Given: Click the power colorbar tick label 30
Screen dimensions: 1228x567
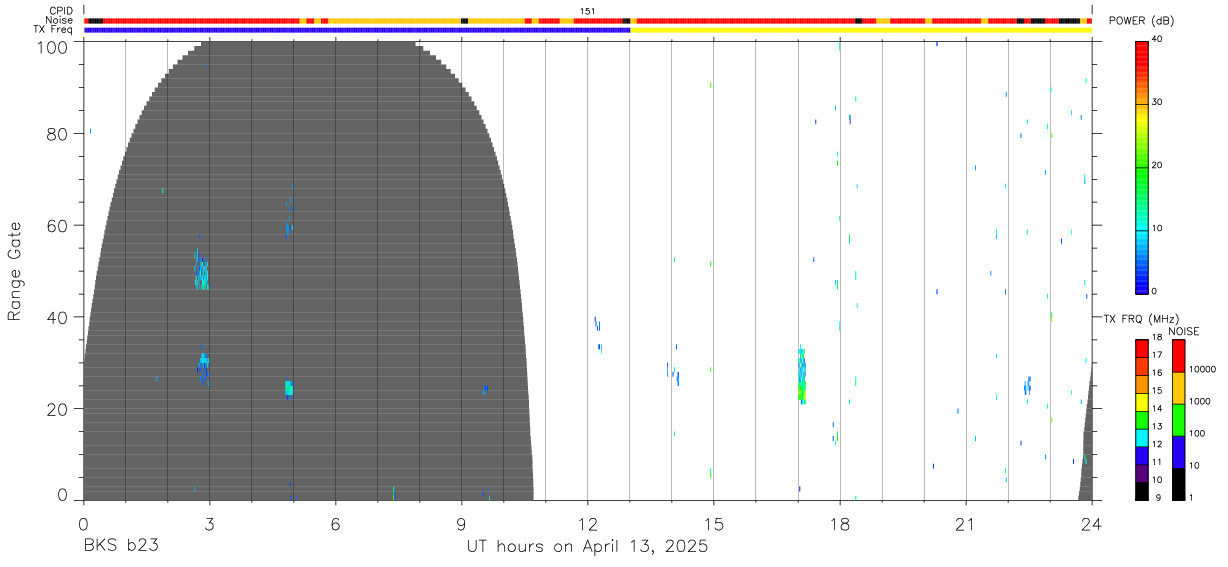Looking at the screenshot, I should click(x=1159, y=102).
